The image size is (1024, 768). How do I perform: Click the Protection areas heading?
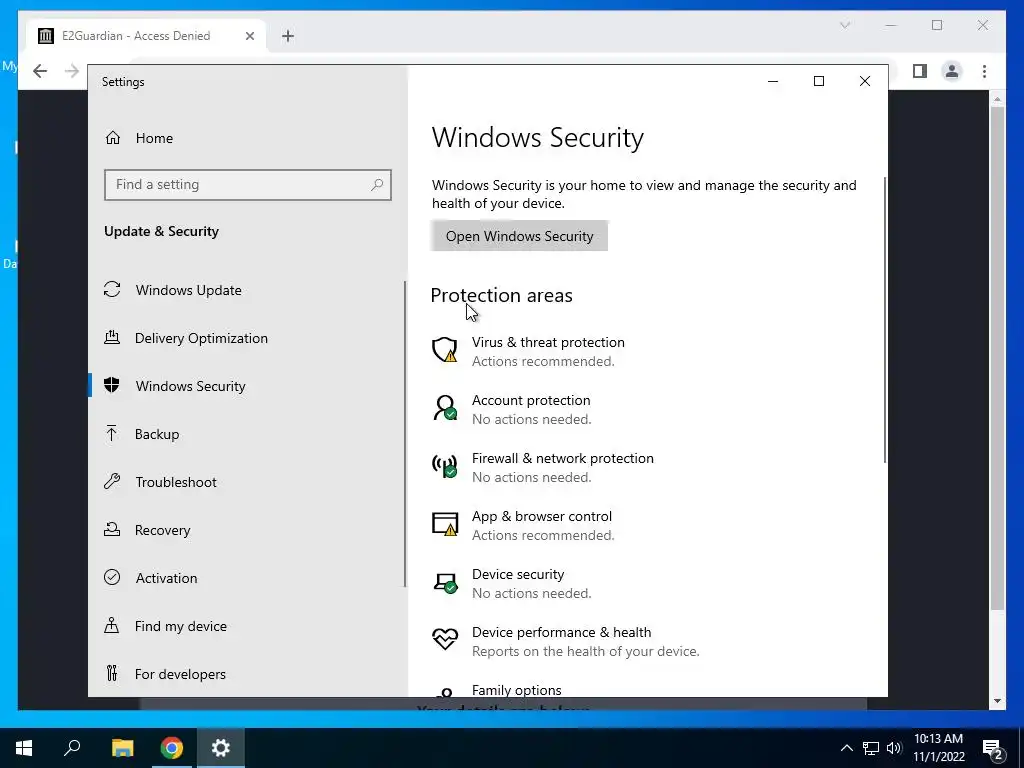point(502,295)
